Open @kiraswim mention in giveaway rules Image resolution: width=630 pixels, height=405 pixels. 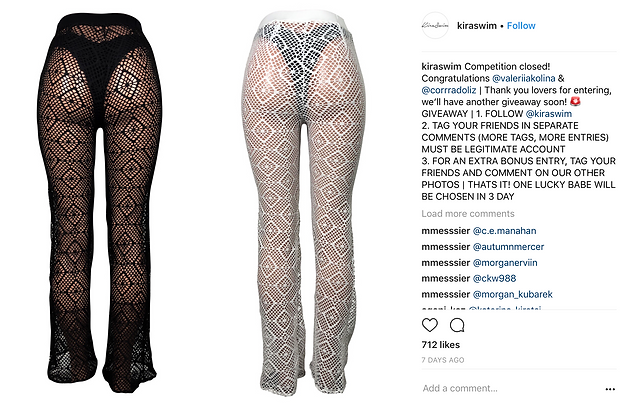click(549, 114)
